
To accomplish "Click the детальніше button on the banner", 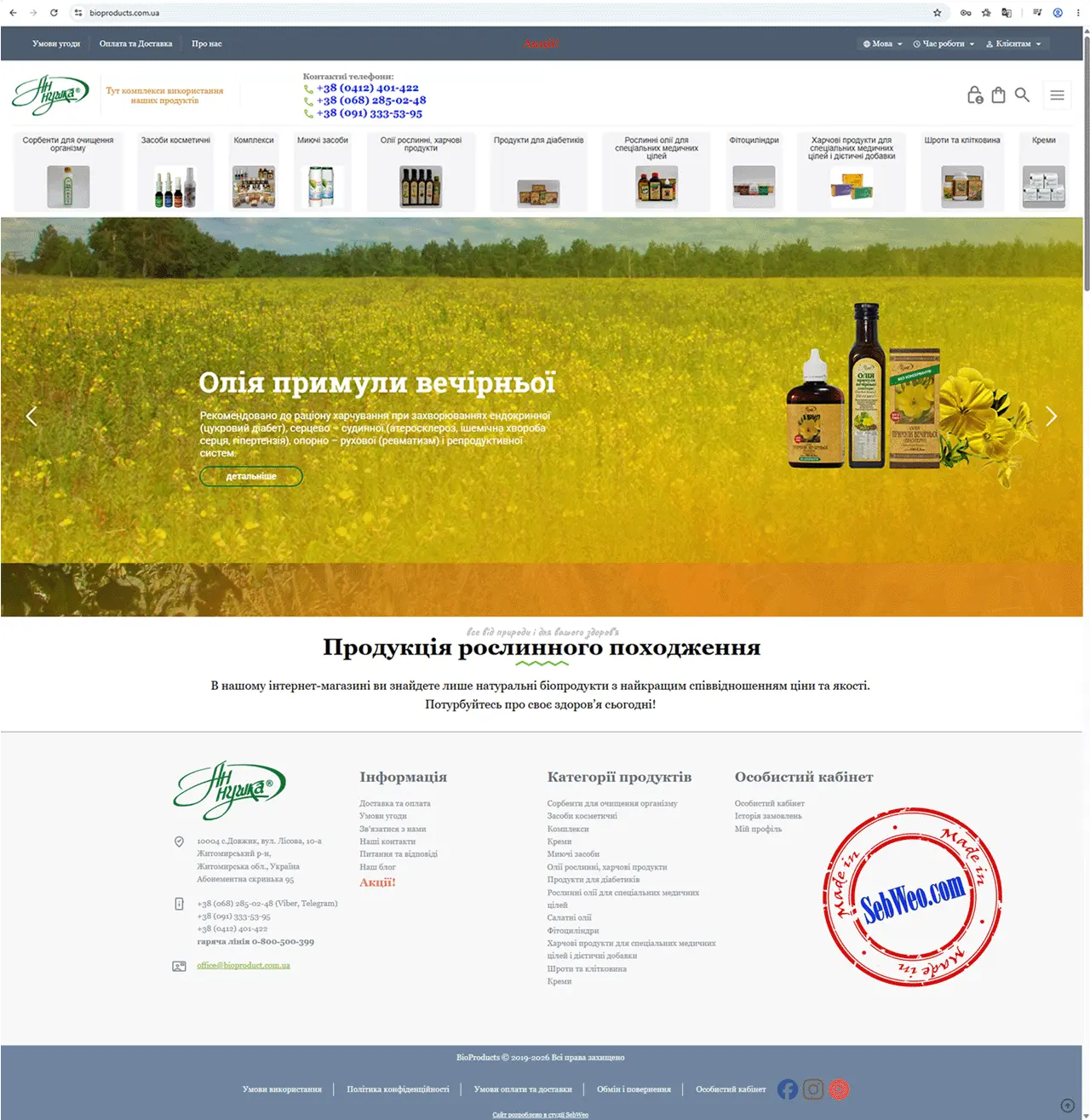I will pyautogui.click(x=251, y=476).
